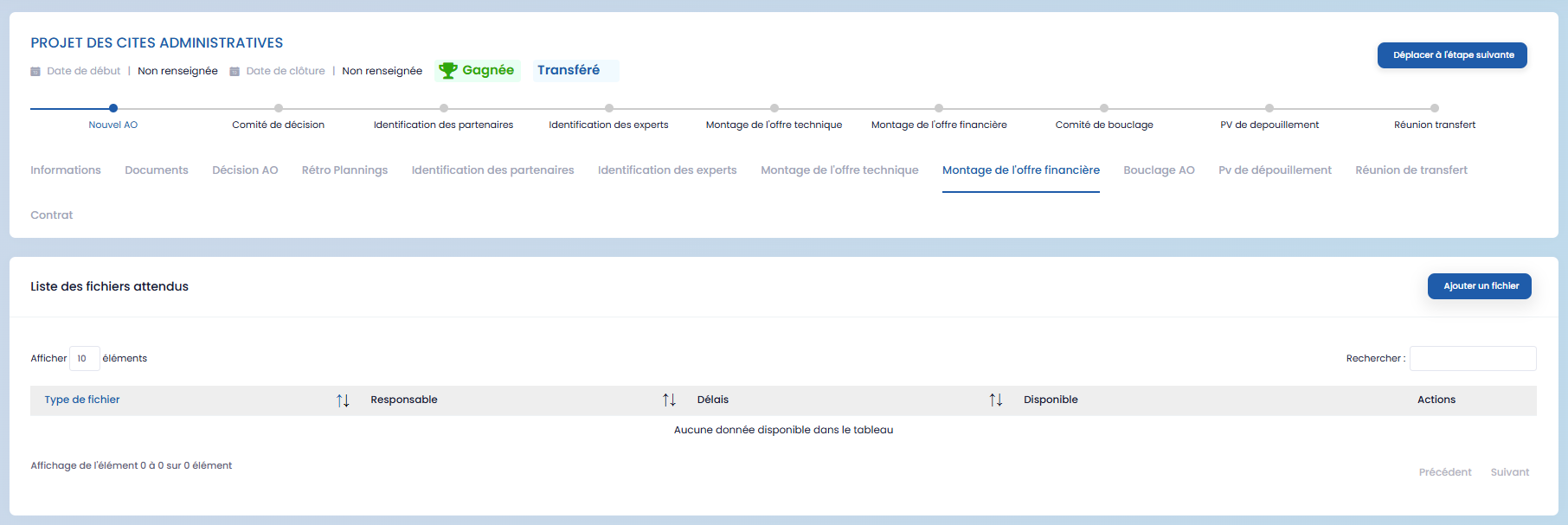Click the green trophy Gagnée icon
The height and width of the screenshot is (525, 1568).
(x=447, y=71)
